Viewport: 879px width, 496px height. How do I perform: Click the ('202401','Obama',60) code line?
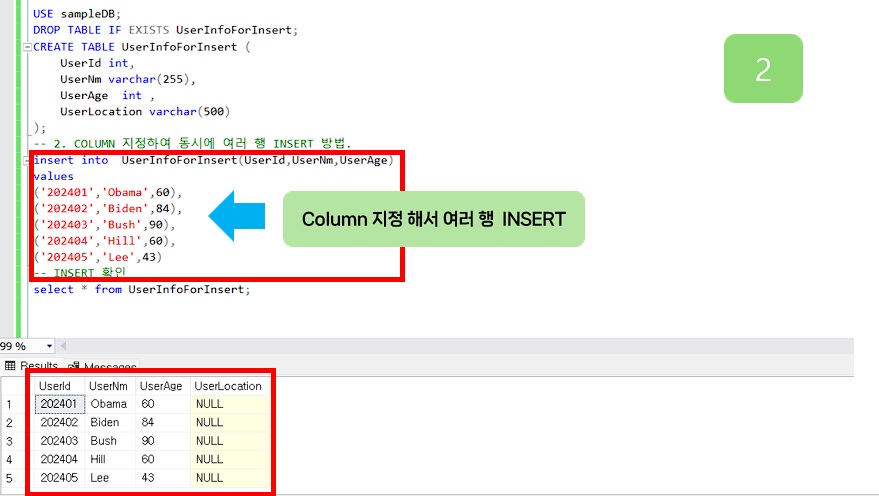coord(108,193)
